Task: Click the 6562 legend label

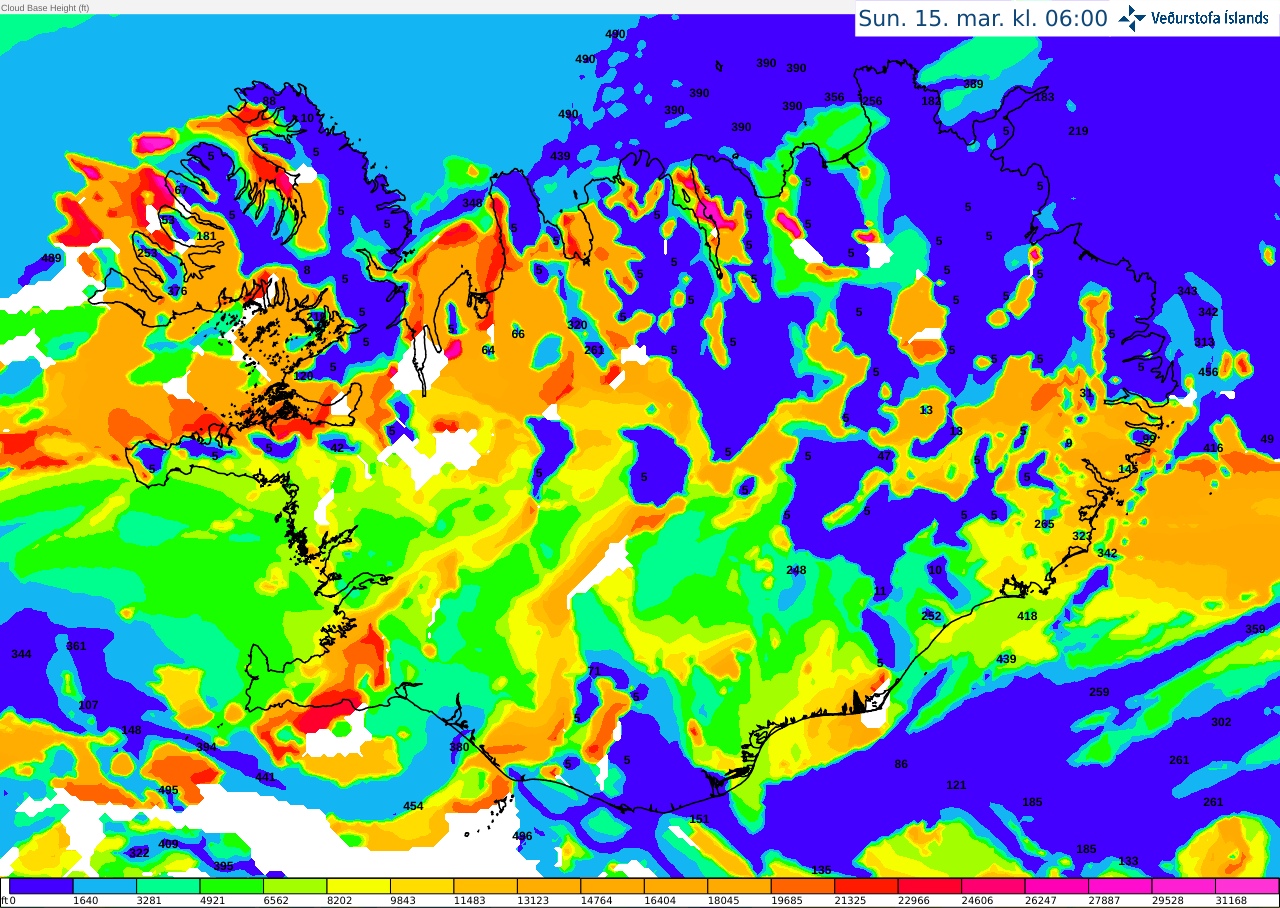Action: [276, 901]
